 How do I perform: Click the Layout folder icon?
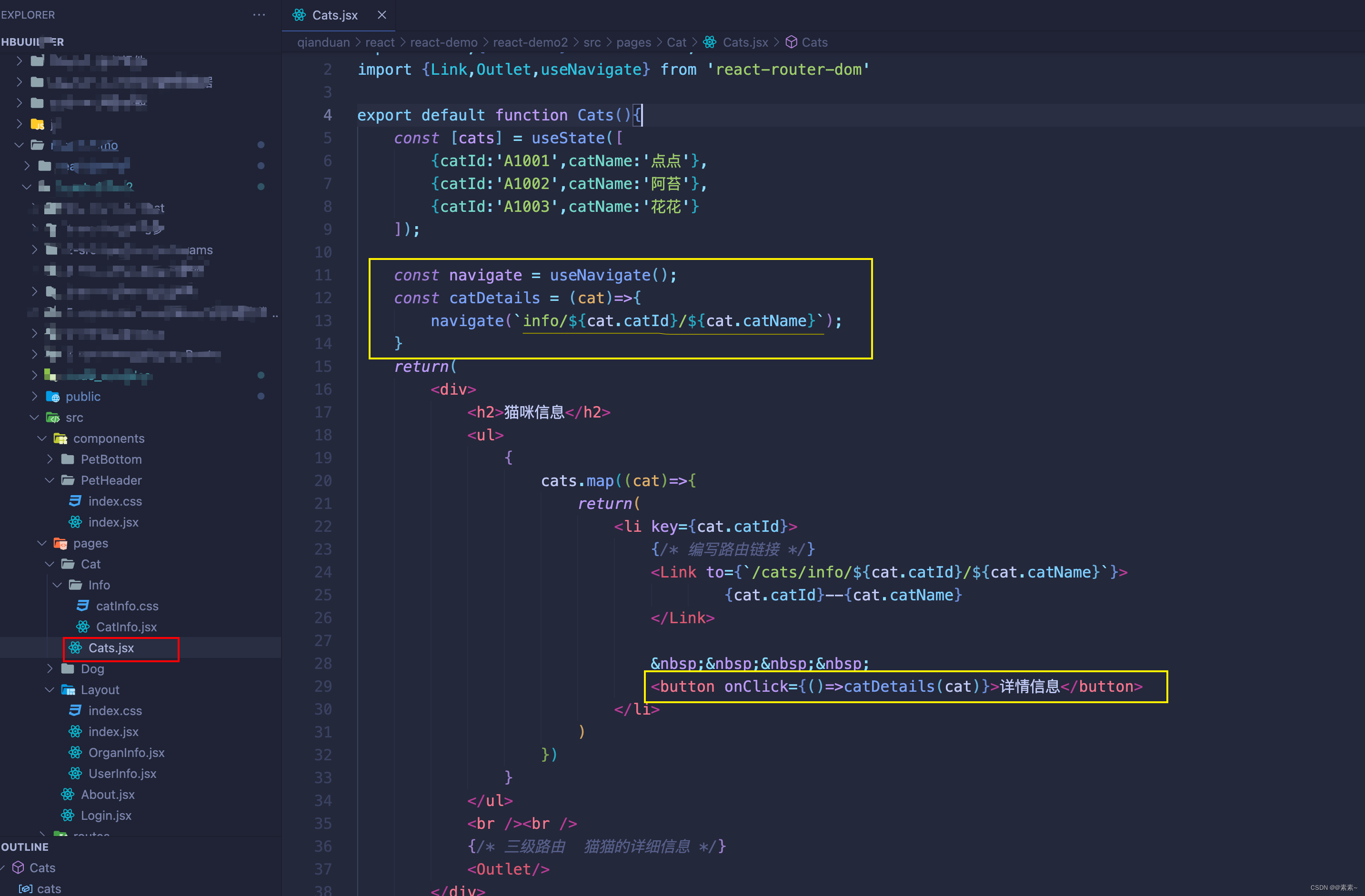pos(68,690)
